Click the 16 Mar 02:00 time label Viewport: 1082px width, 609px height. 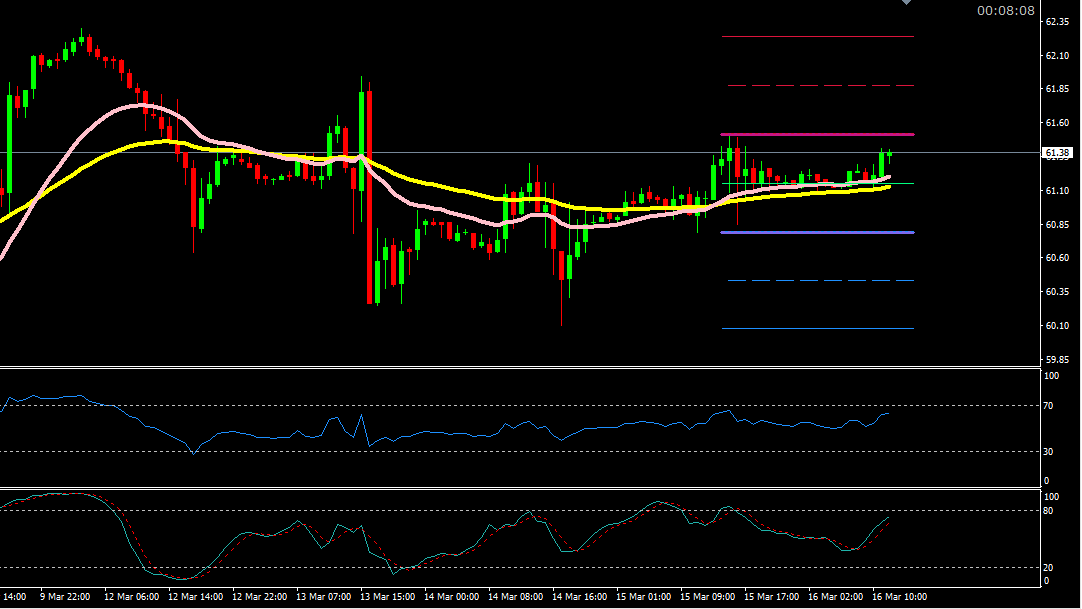(835, 597)
